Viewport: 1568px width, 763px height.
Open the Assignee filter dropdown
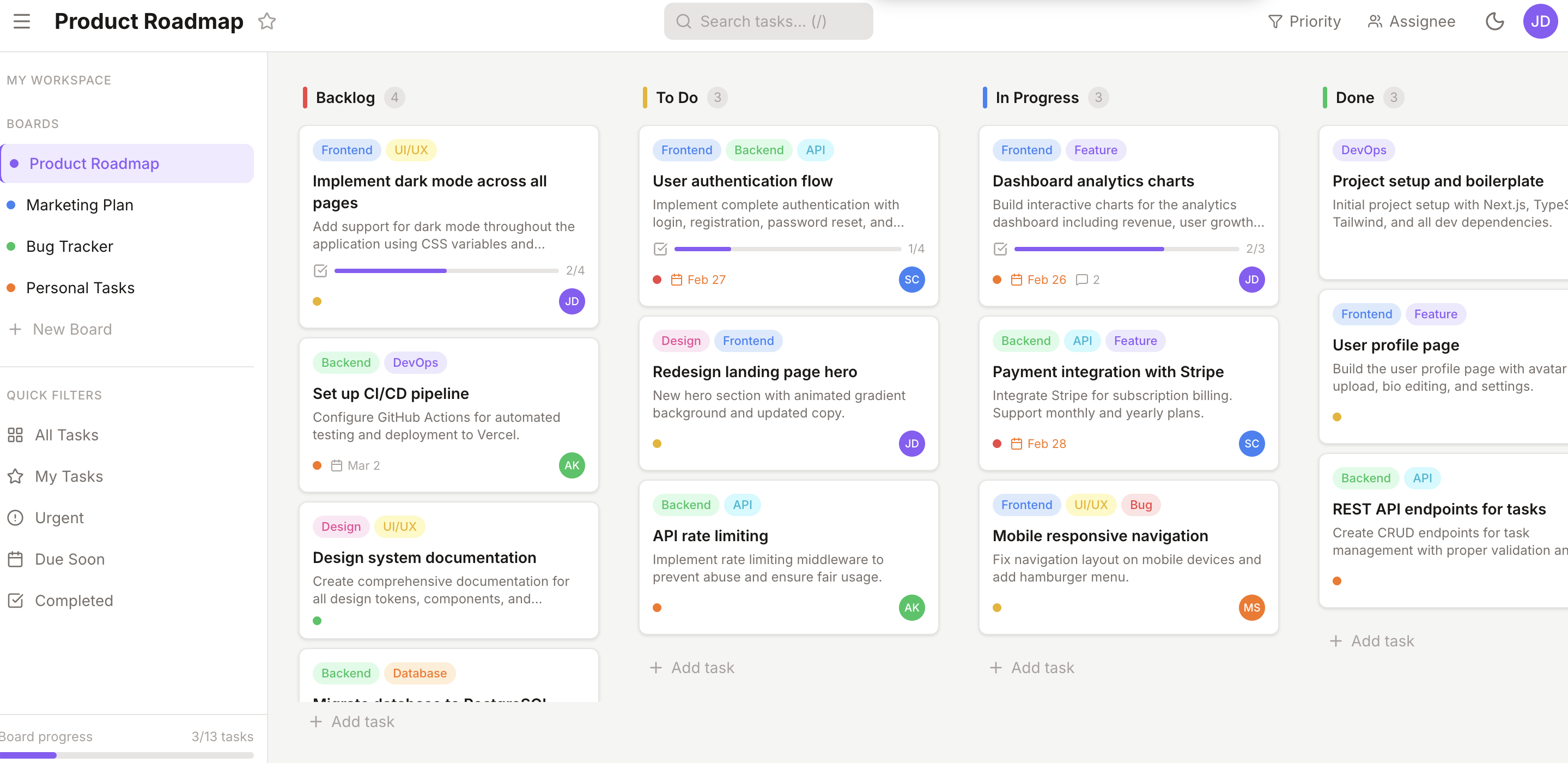tap(1411, 21)
